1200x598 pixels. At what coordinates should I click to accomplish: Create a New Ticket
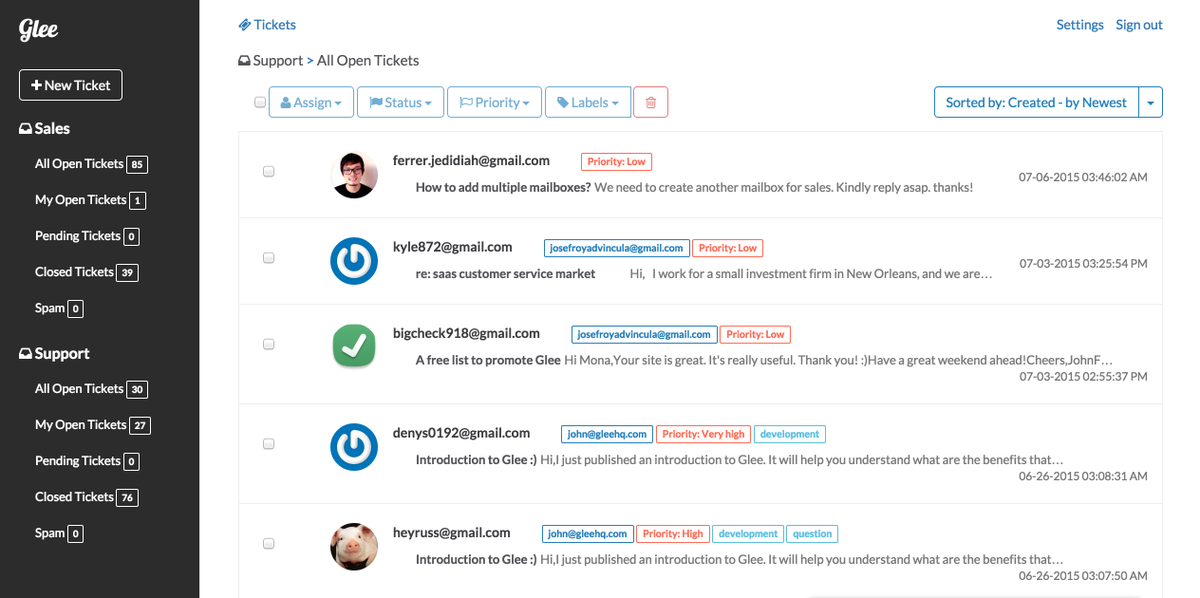tap(71, 85)
